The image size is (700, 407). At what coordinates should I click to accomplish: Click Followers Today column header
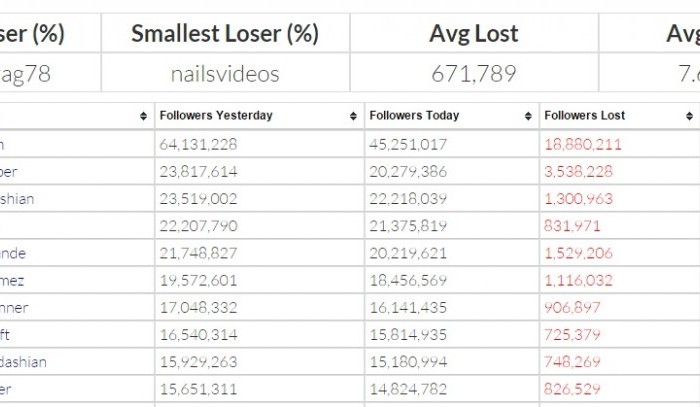click(452, 116)
